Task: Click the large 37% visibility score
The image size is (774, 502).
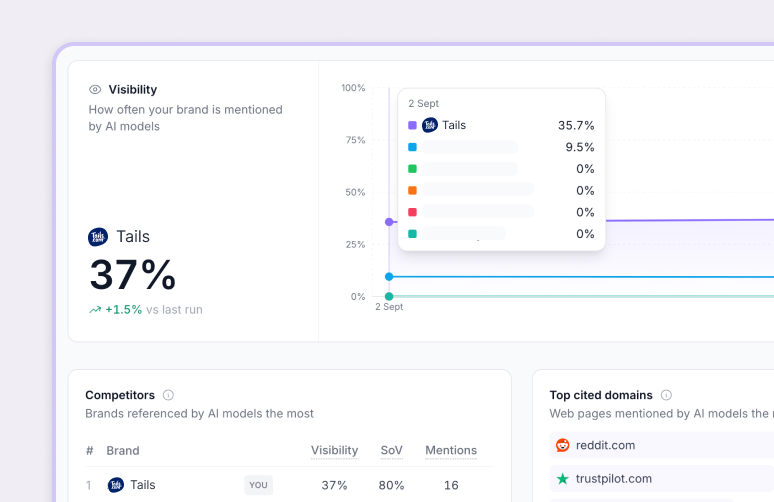Action: [x=132, y=275]
